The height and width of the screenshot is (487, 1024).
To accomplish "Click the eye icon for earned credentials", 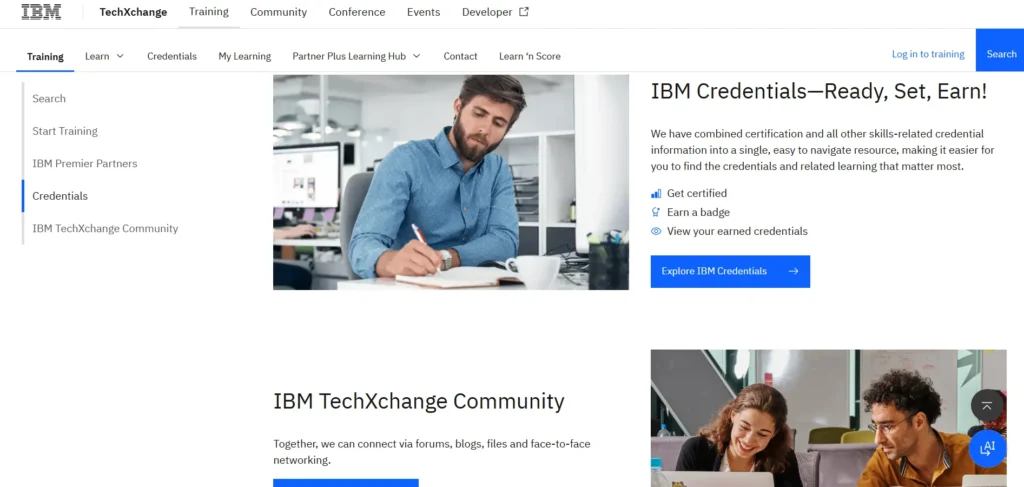I will pyautogui.click(x=656, y=231).
